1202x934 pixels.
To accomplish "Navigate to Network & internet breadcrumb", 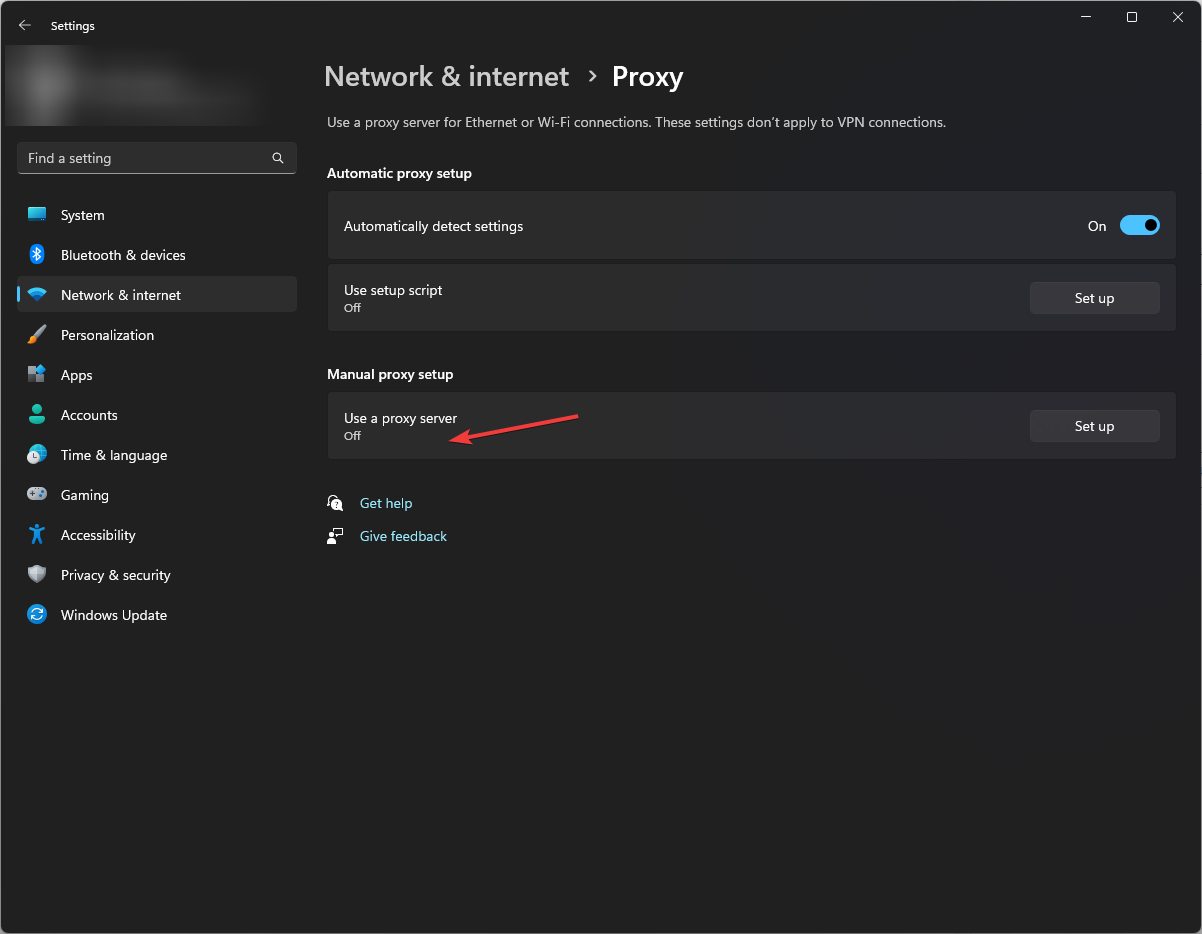I will point(446,77).
